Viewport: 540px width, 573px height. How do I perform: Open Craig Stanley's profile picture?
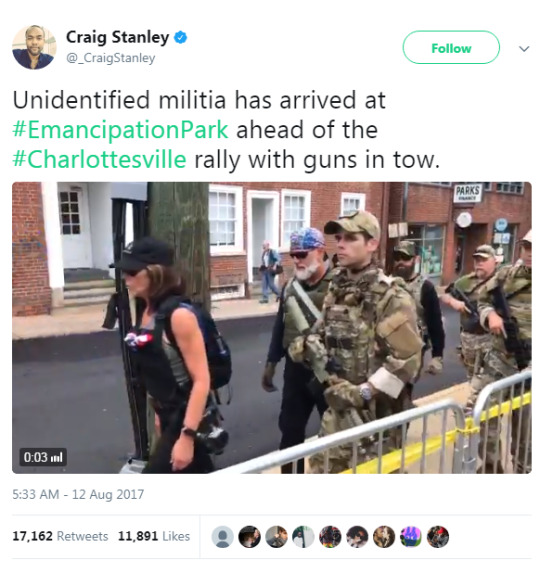click(34, 47)
